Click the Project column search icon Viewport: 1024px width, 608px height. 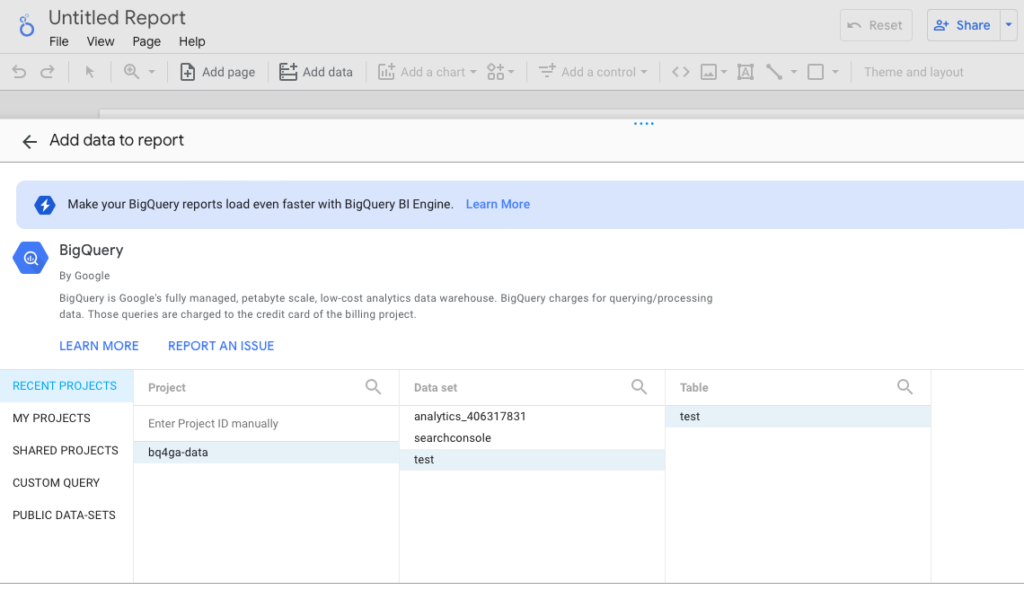[x=373, y=387]
